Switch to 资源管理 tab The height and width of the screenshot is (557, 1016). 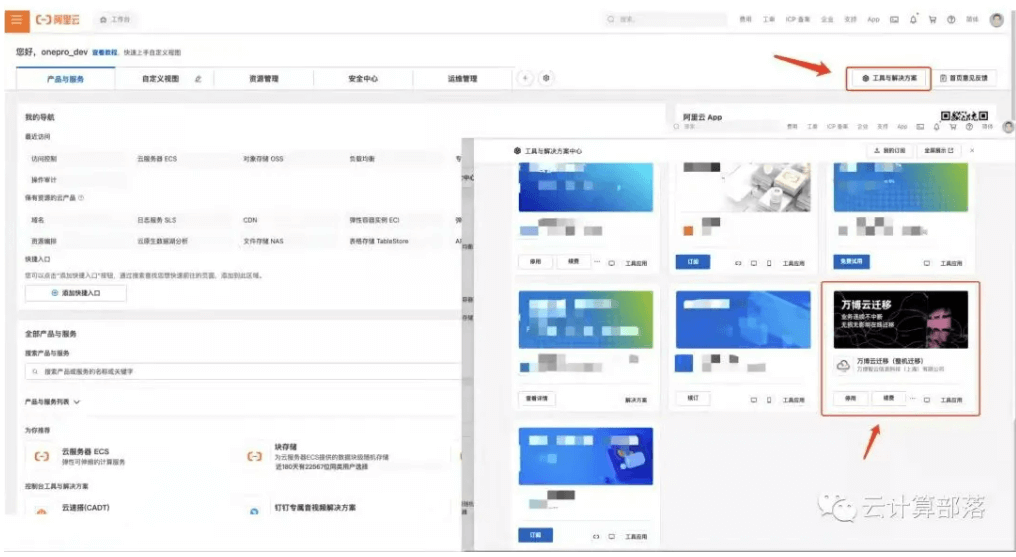pos(264,79)
